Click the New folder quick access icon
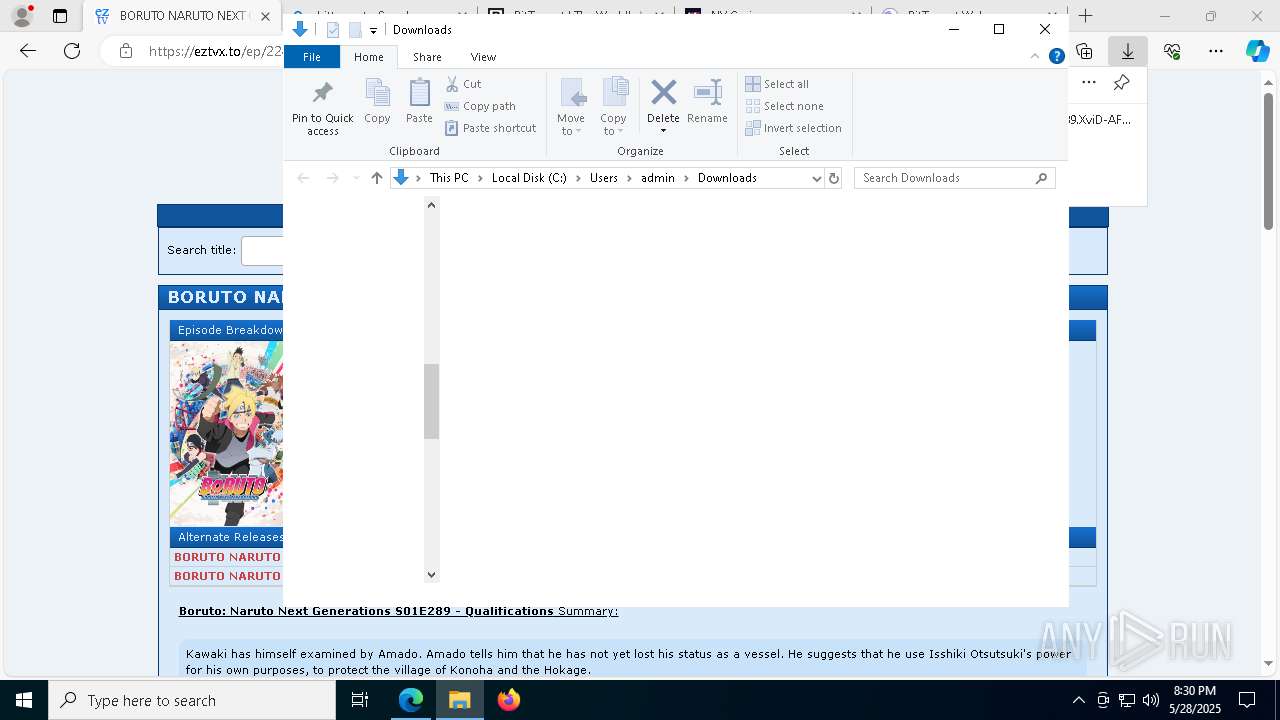This screenshot has width=1280, height=720. click(355, 30)
